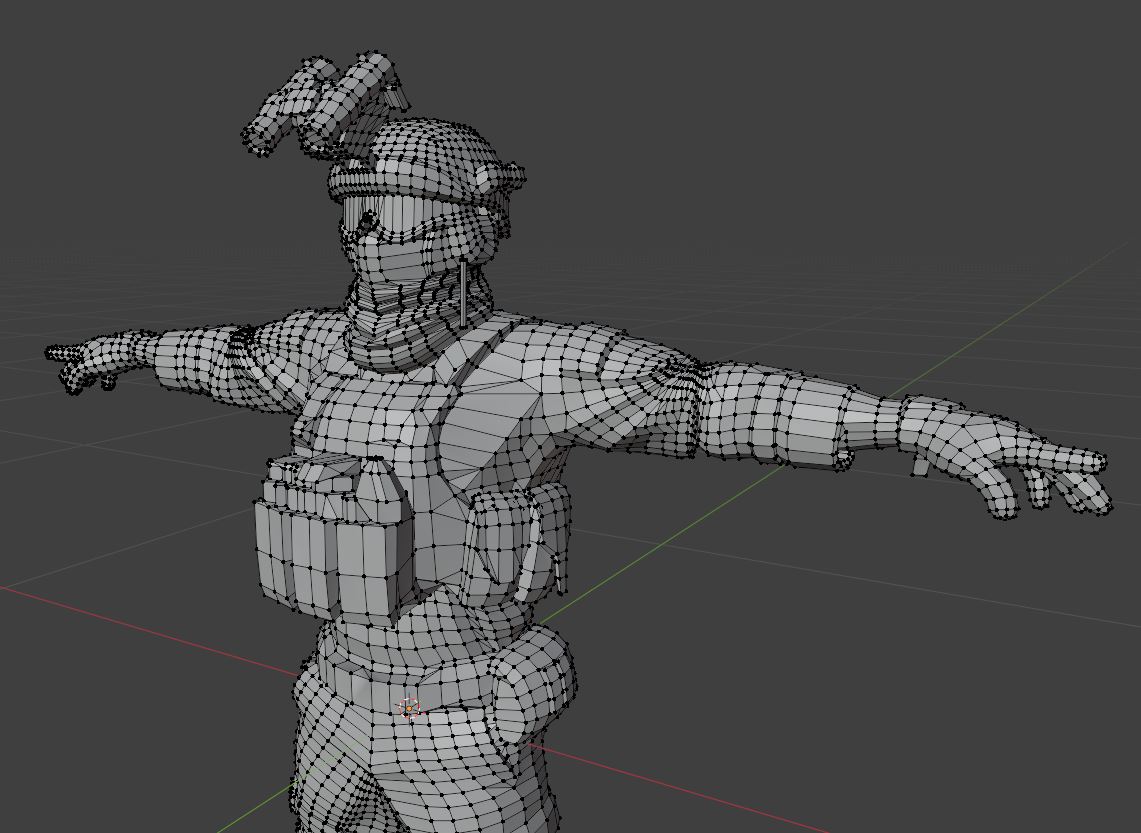1141x833 pixels.
Task: Click the 3D cursor on the belt
Action: pyautogui.click(x=409, y=708)
